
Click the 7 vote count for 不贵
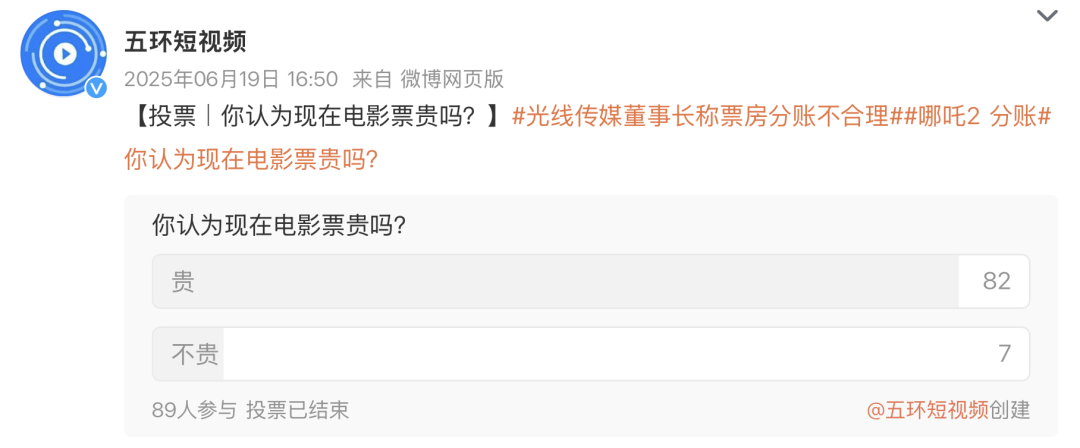pos(1004,354)
